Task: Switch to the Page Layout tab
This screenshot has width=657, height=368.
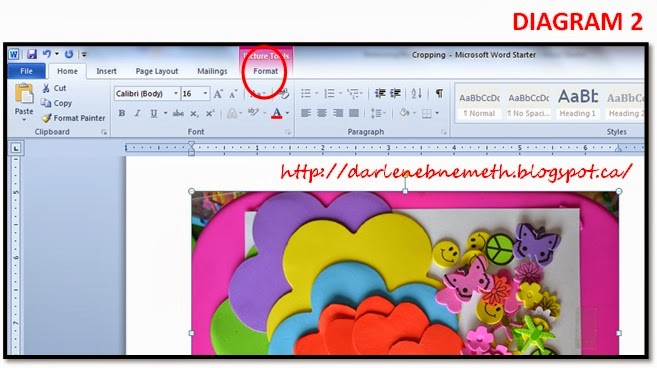Action: tap(157, 71)
